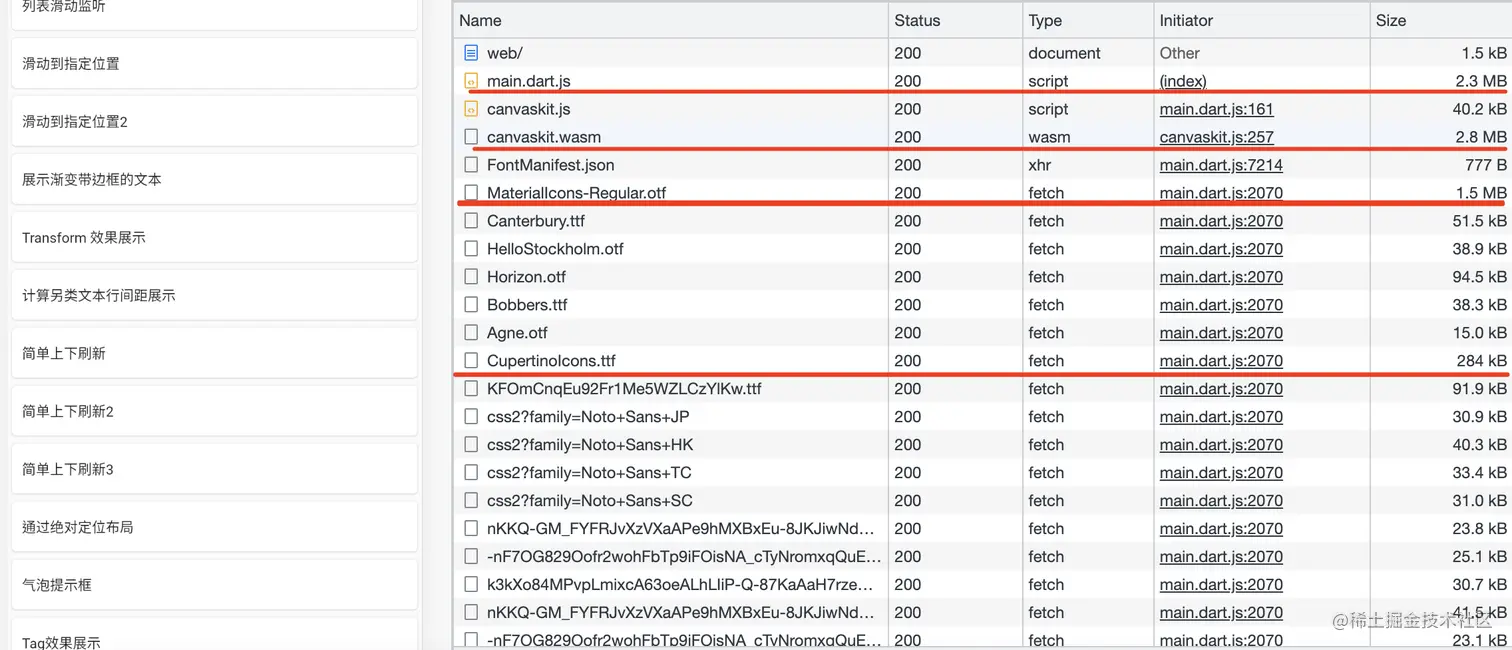The height and width of the screenshot is (650, 1512).
Task: Click the document icon beside web/
Action: point(471,53)
